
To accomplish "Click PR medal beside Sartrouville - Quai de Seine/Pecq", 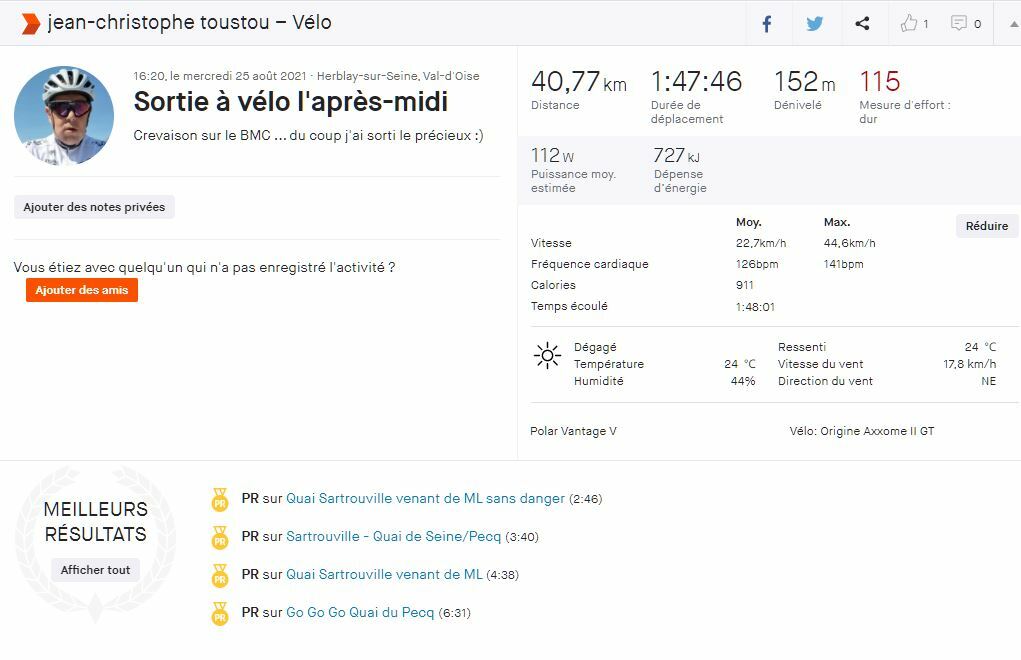I will coord(220,537).
